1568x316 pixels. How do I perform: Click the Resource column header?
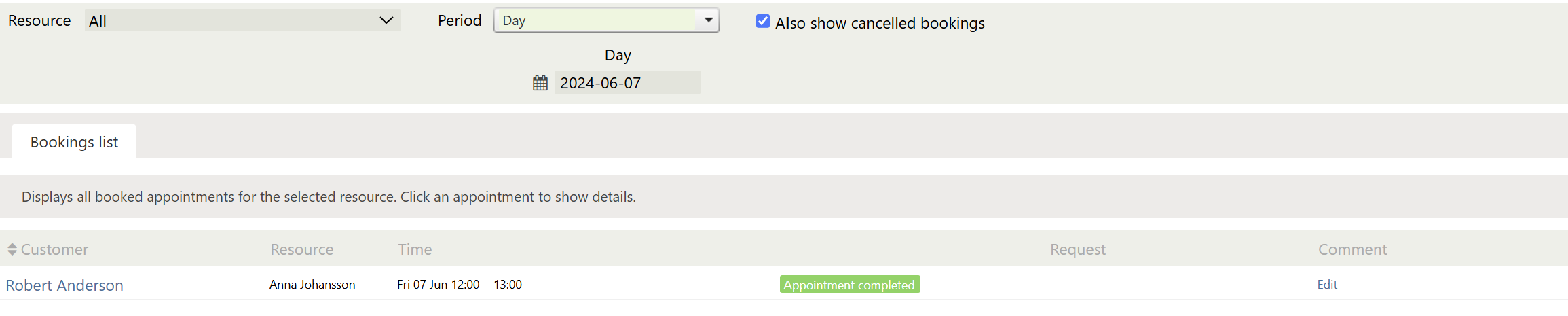[x=302, y=249]
